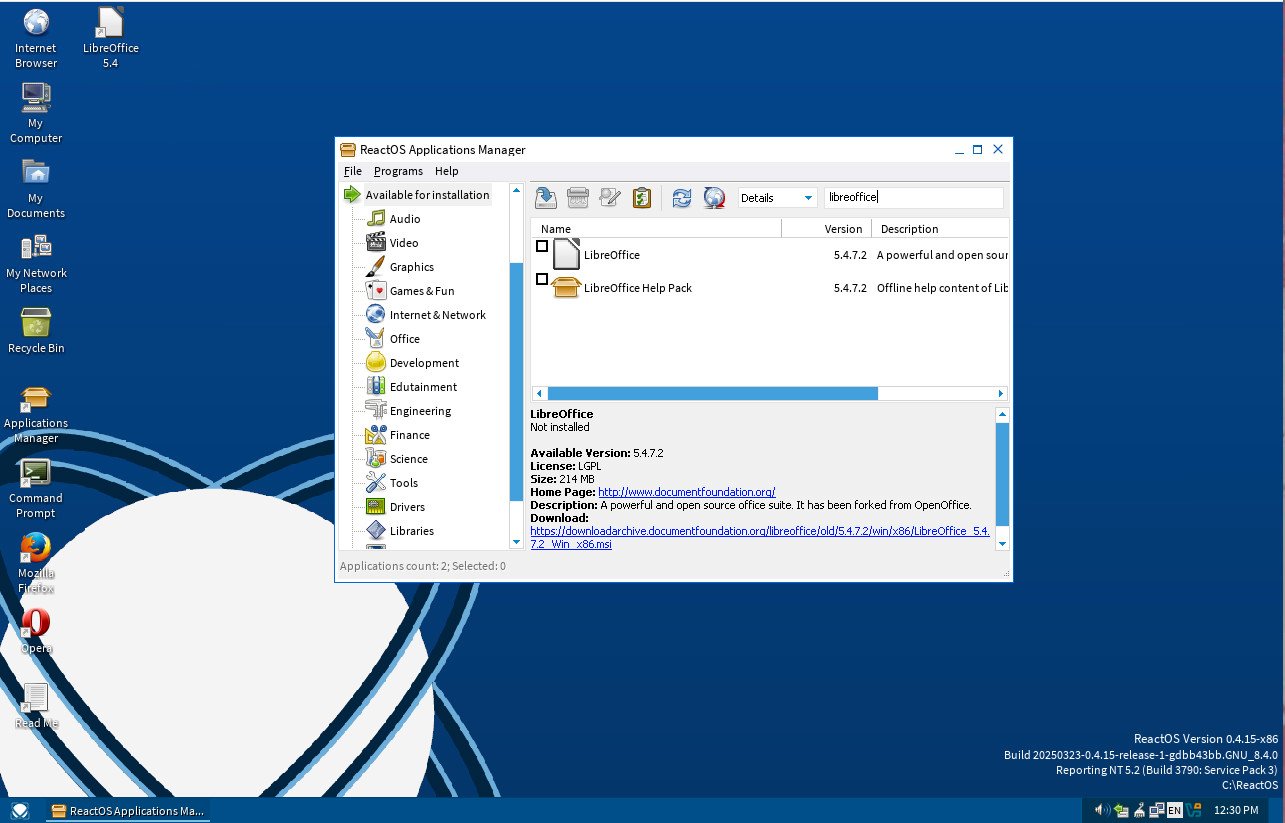Check the LibreOffice checkbox
The width and height of the screenshot is (1285, 823).
point(542,246)
